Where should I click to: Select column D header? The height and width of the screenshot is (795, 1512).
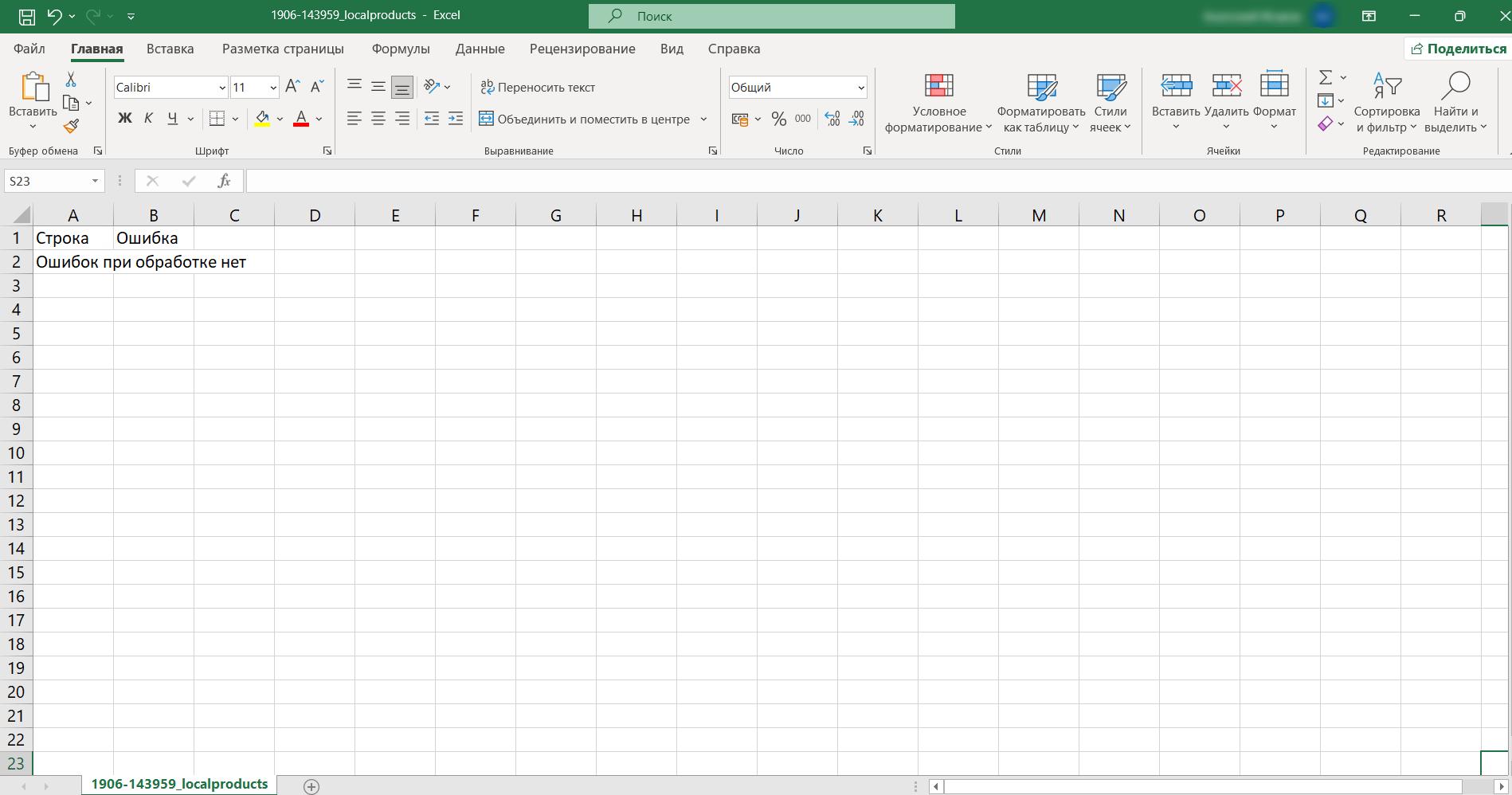315,215
